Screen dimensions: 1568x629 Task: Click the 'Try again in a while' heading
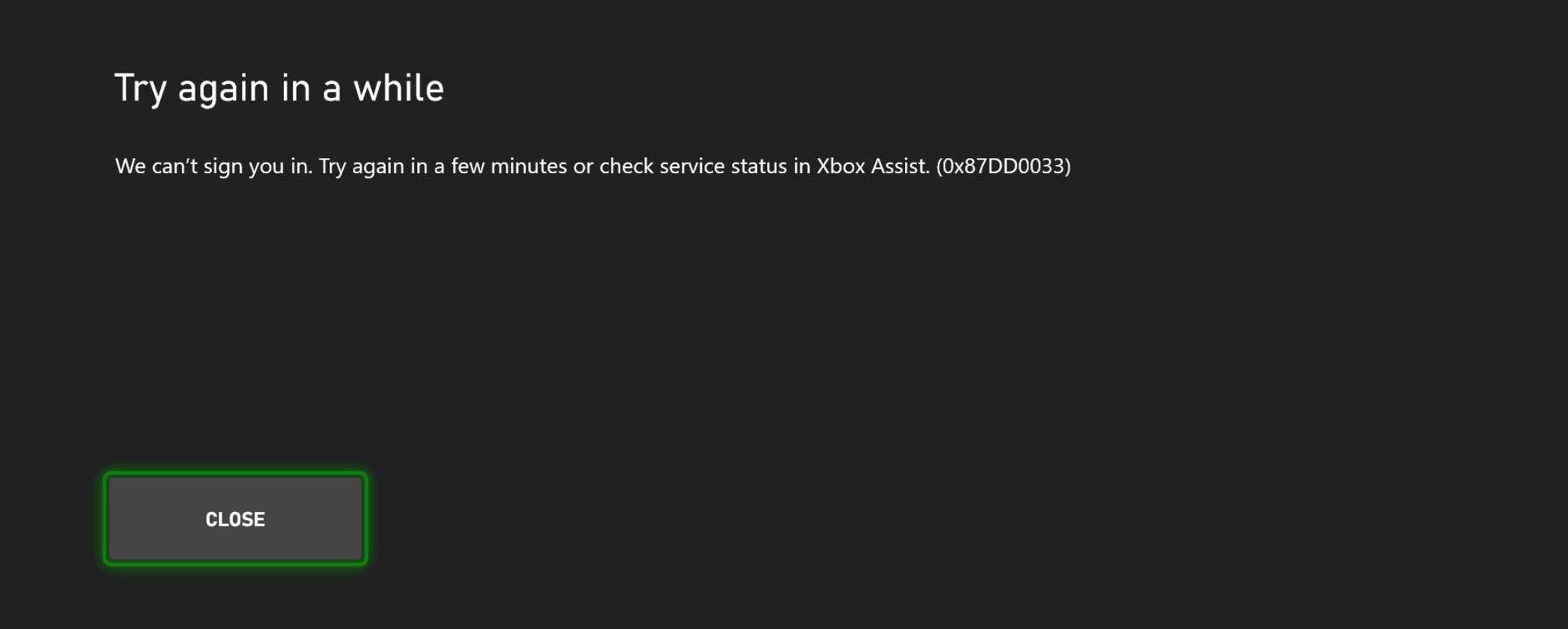[278, 87]
